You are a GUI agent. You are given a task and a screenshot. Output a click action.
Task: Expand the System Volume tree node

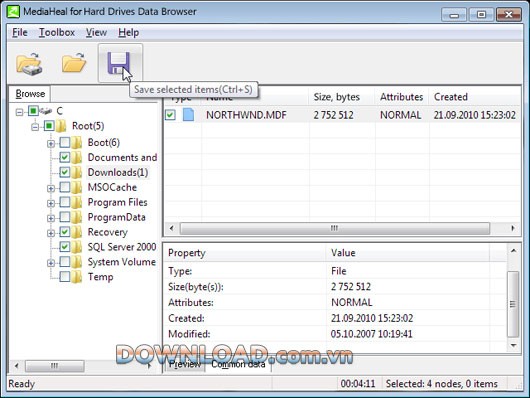(x=51, y=263)
